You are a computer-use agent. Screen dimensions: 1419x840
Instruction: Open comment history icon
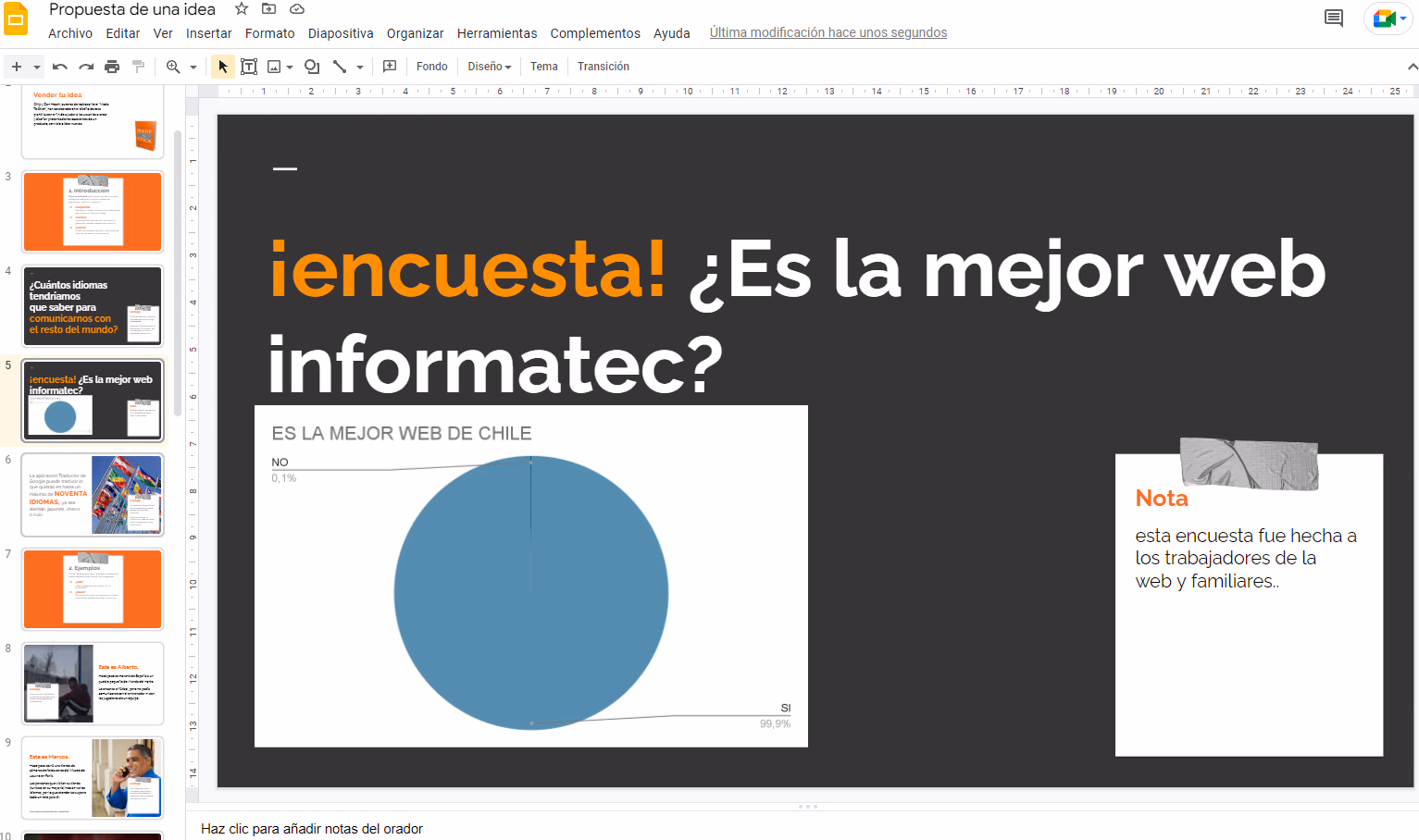point(1334,18)
